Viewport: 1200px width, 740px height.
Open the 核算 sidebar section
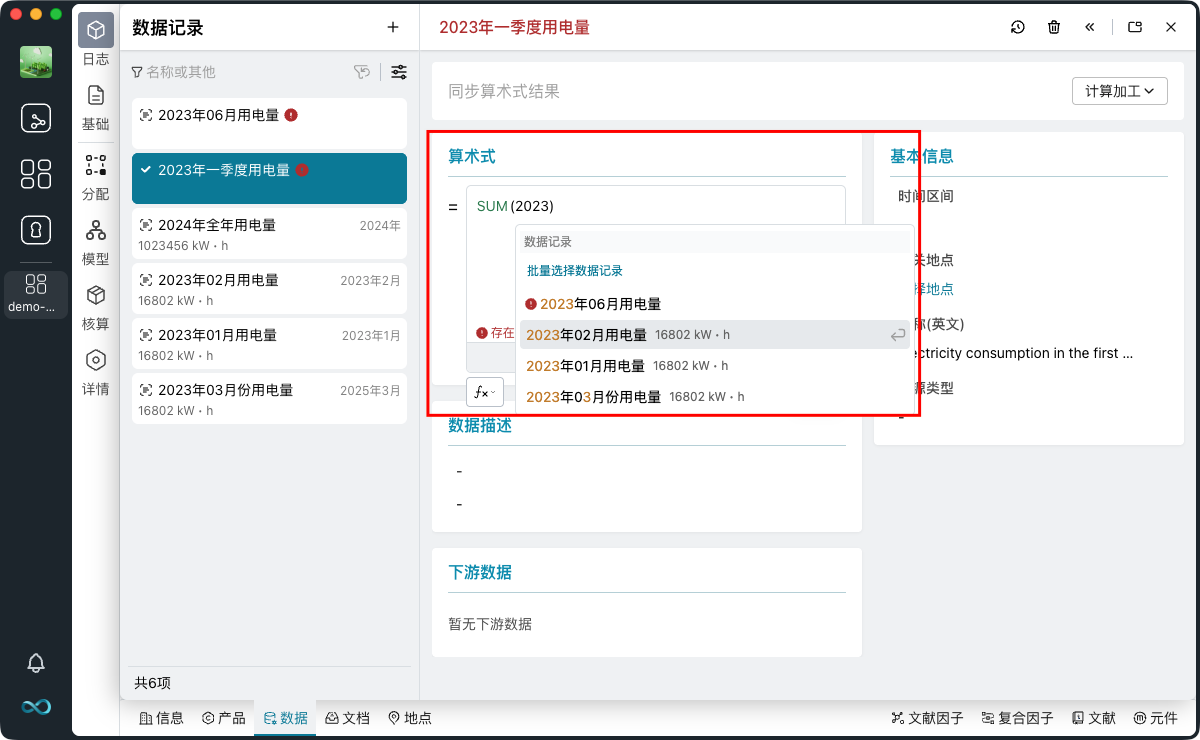[96, 306]
